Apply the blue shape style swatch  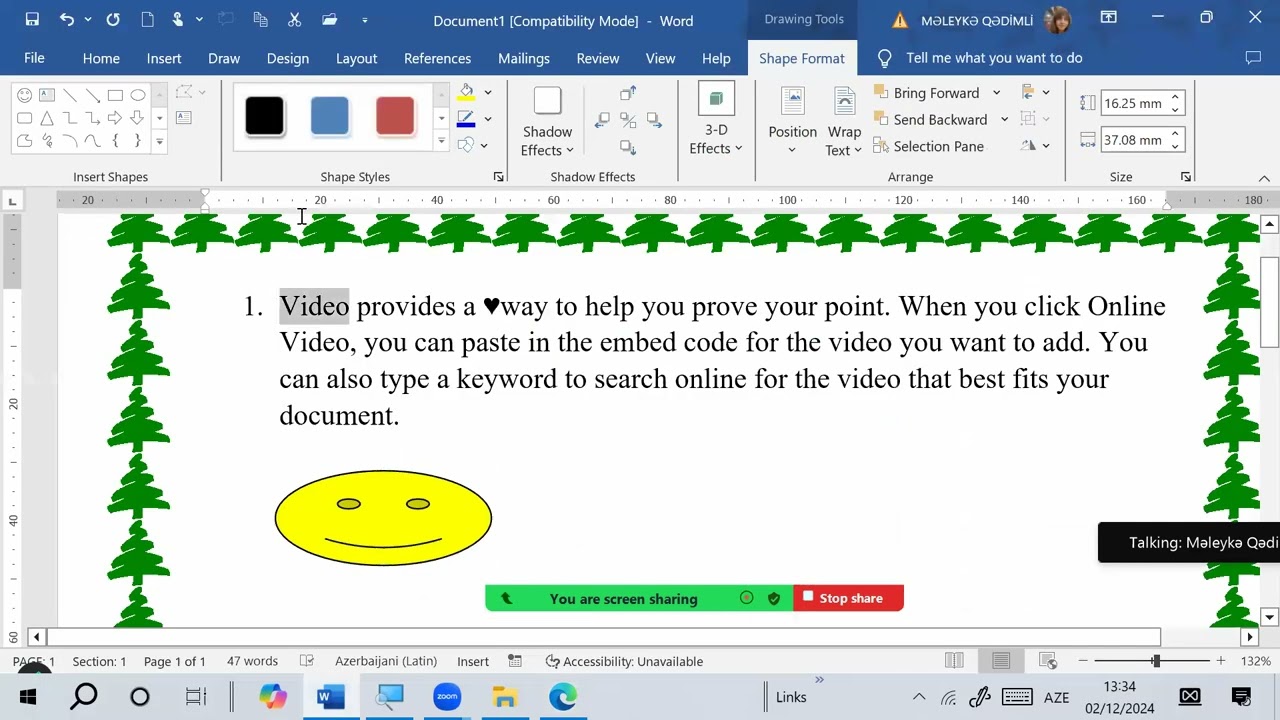tap(330, 117)
